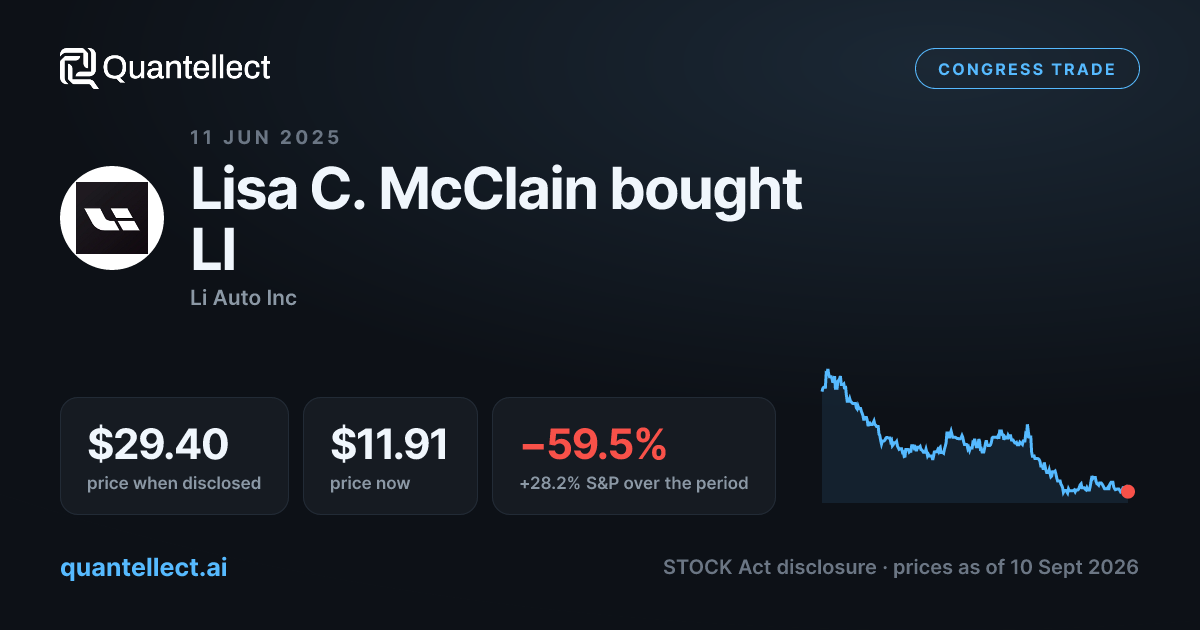Click the Li Auto Inc company name

[243, 297]
